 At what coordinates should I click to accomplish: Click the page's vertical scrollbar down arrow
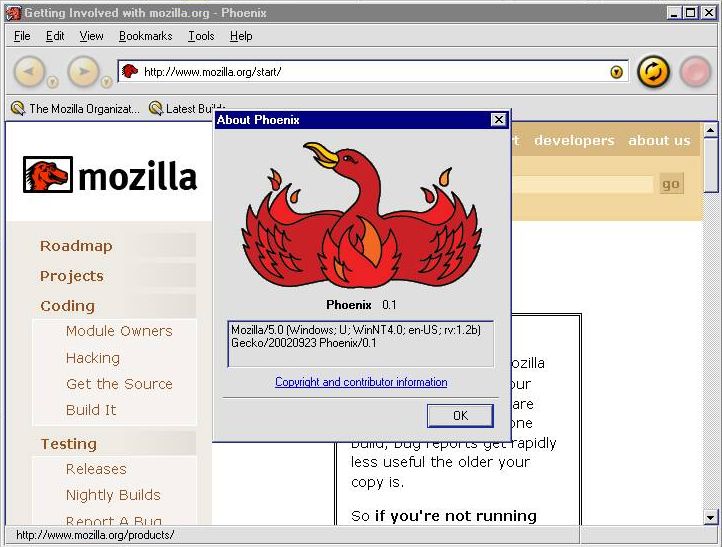(x=711, y=517)
